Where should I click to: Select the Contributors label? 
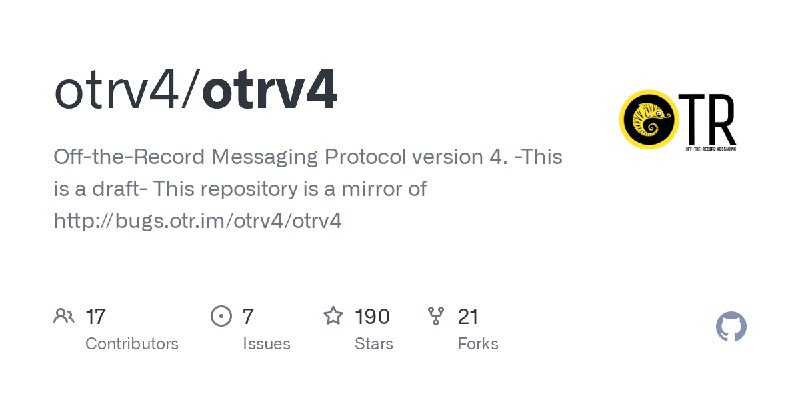[x=132, y=343]
